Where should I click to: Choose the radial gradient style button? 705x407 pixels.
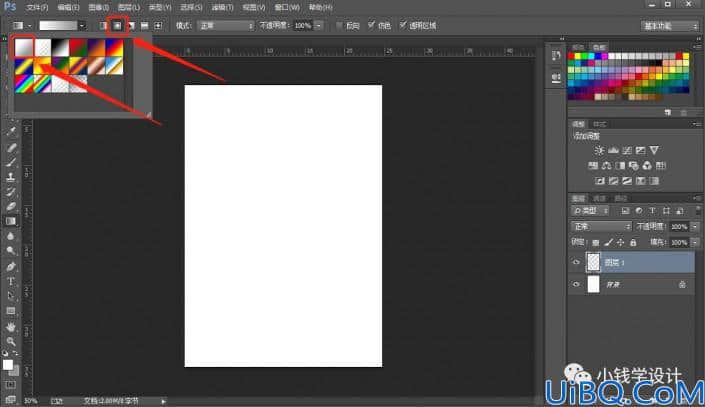[117, 26]
